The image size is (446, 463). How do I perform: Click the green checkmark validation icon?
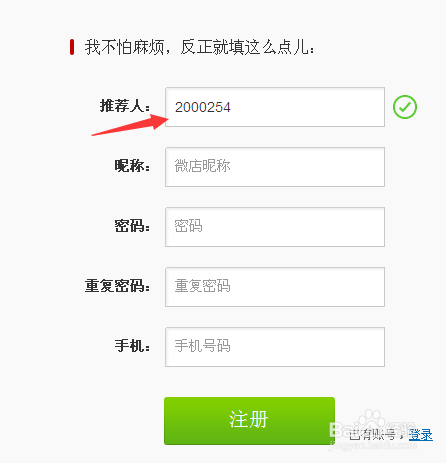click(x=405, y=107)
